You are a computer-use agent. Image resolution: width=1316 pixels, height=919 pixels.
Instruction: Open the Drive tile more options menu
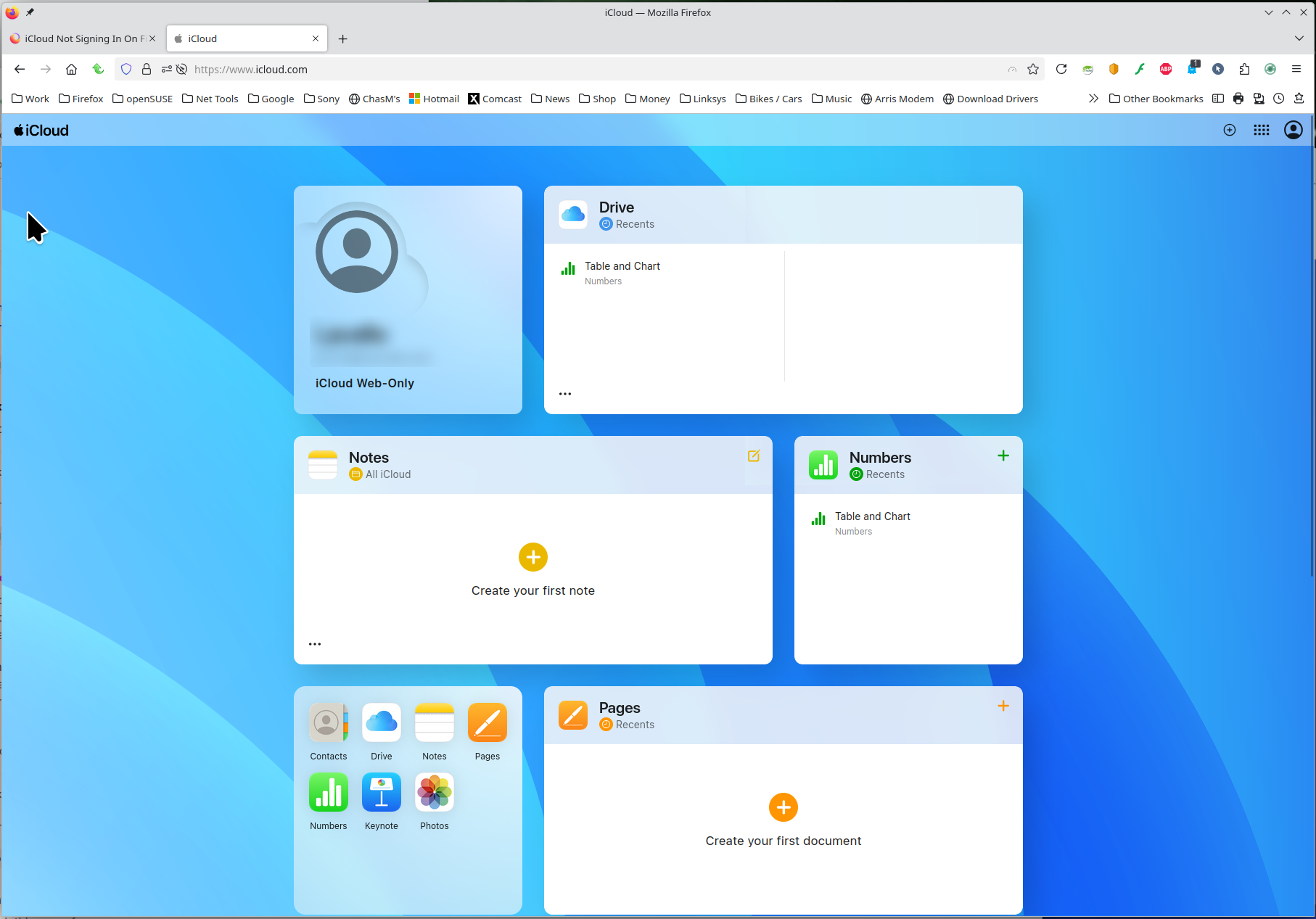pos(565,394)
